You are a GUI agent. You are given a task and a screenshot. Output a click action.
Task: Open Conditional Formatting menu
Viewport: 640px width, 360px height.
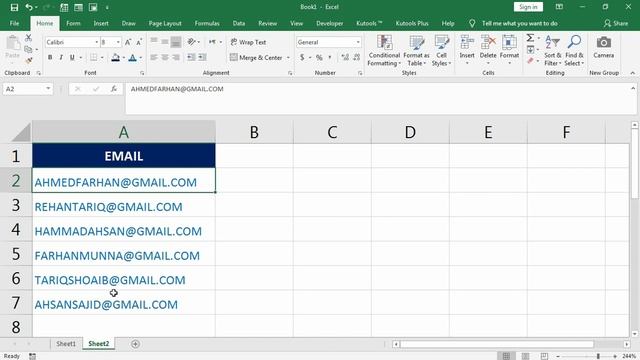coord(384,51)
